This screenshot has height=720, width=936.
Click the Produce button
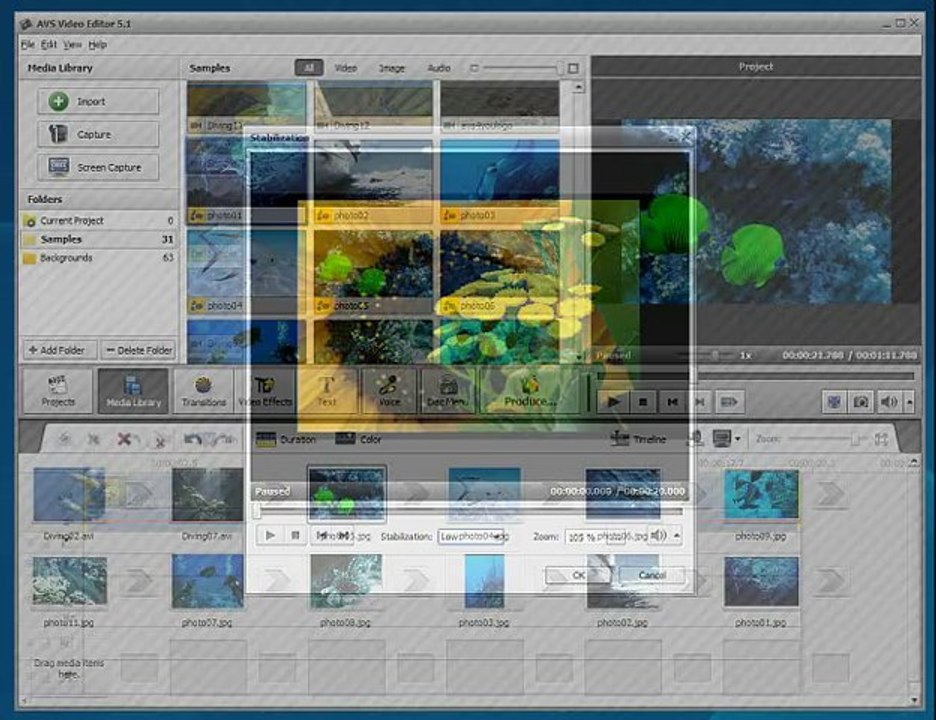[530, 390]
